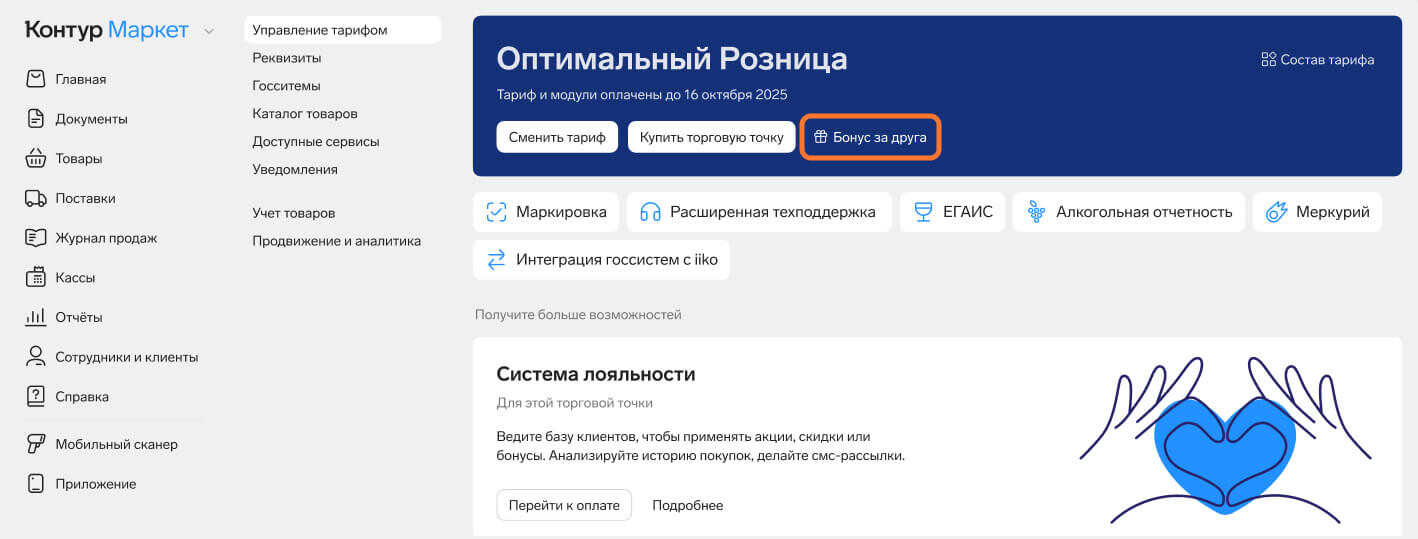
Task: Click the Кассы cash register icon
Action: (36, 277)
